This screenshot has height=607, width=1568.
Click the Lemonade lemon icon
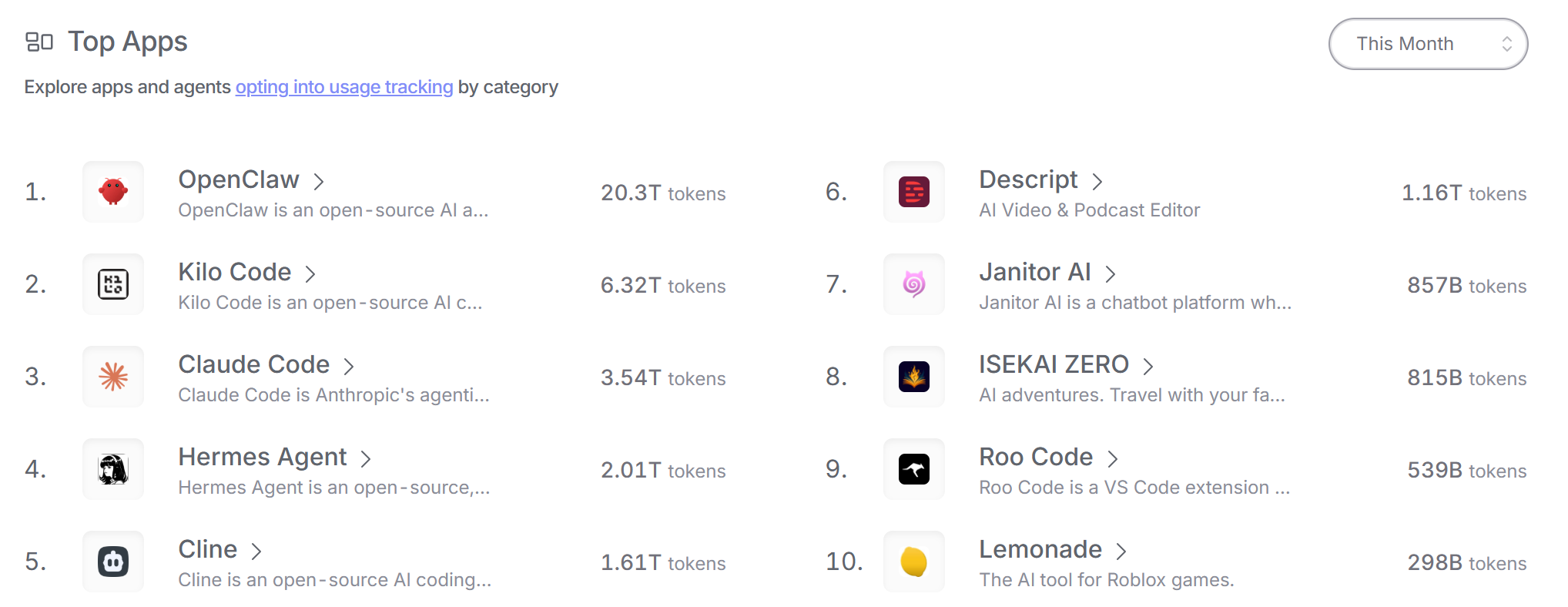click(x=914, y=562)
